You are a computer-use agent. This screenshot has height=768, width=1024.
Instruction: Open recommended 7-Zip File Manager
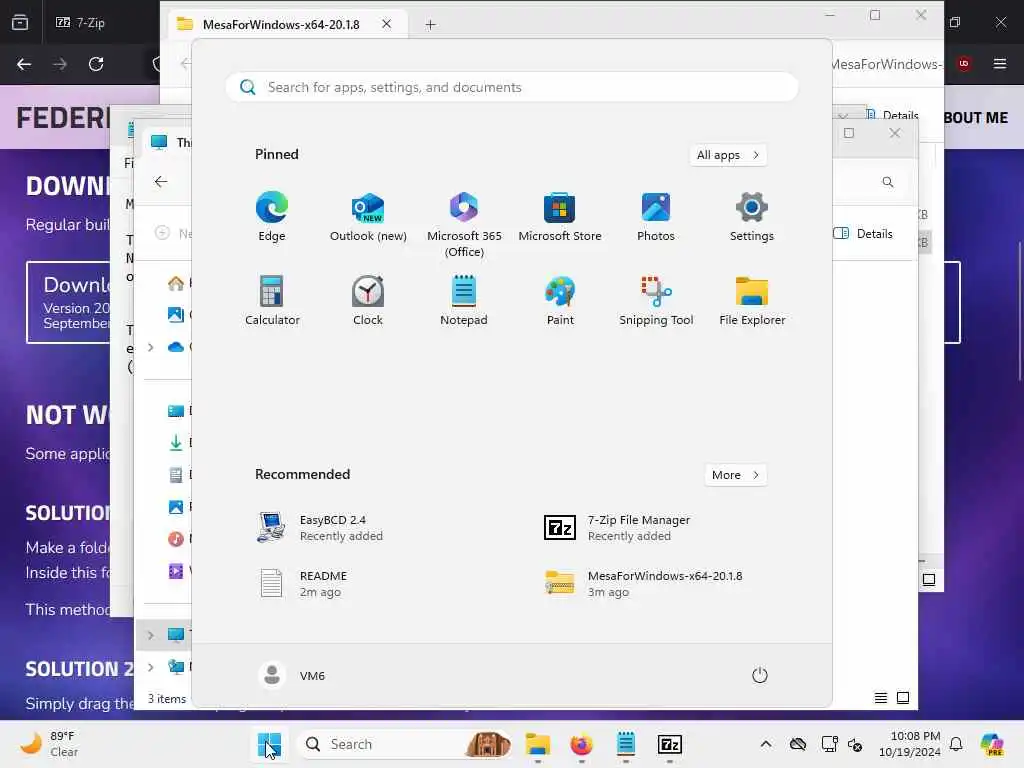(x=617, y=528)
